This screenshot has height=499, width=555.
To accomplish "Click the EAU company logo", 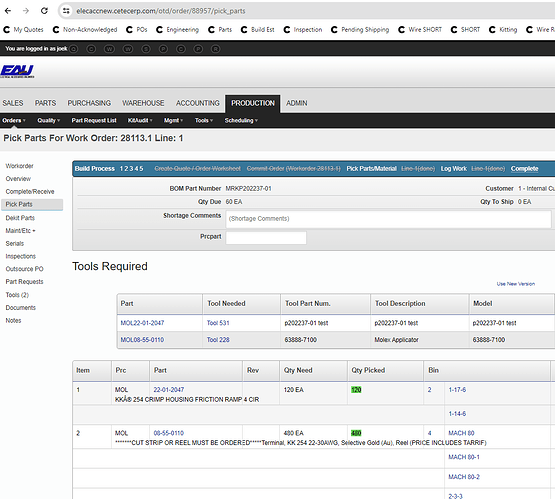I will click(17, 71).
